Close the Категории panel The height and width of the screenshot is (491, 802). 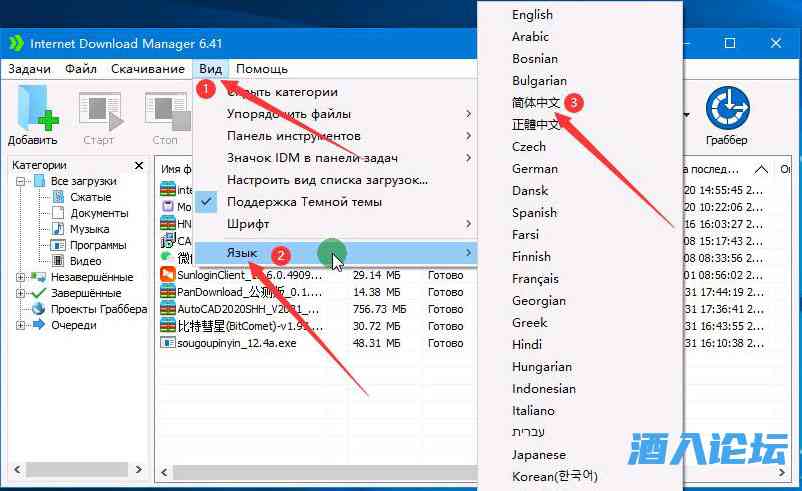click(x=139, y=165)
